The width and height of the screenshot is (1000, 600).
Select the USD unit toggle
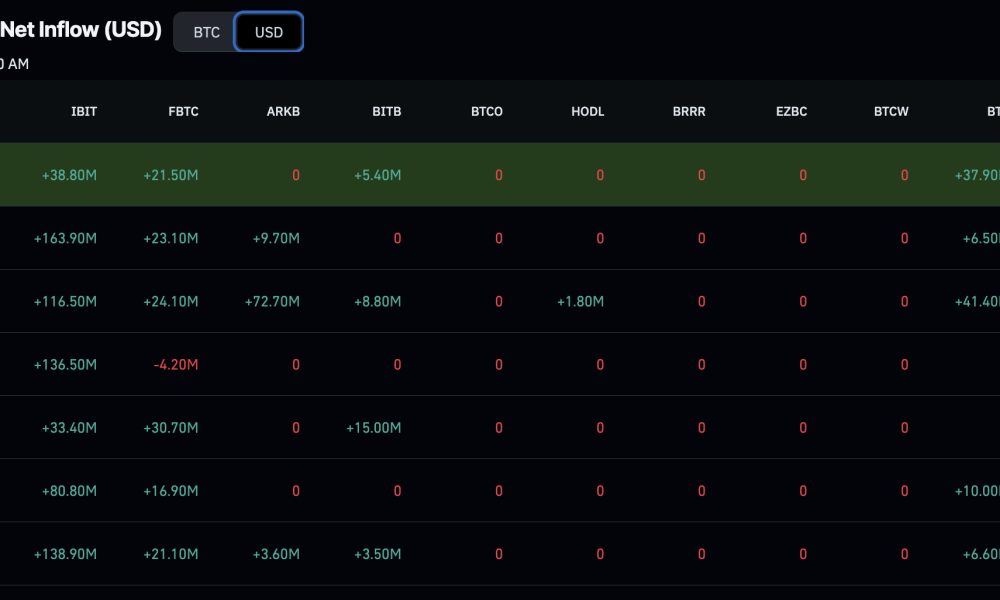[268, 32]
